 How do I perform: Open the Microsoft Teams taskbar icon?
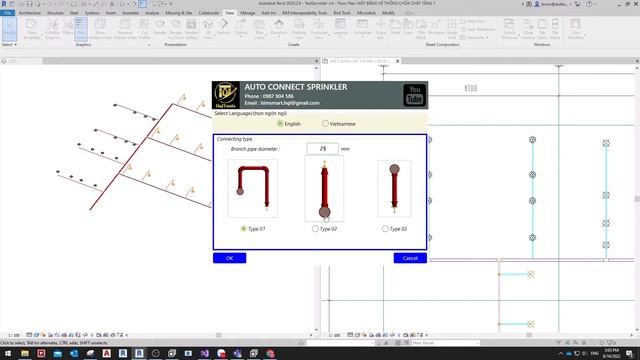point(237,353)
